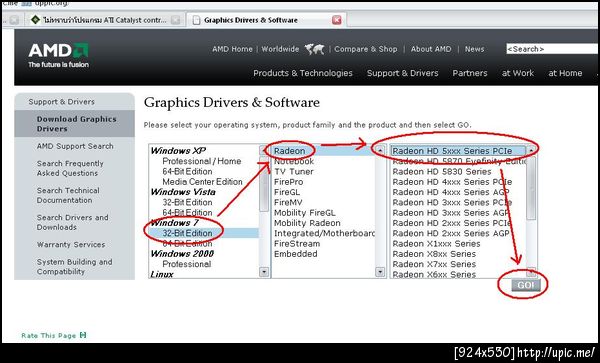
Task: Open the at Work menu
Action: 518,73
